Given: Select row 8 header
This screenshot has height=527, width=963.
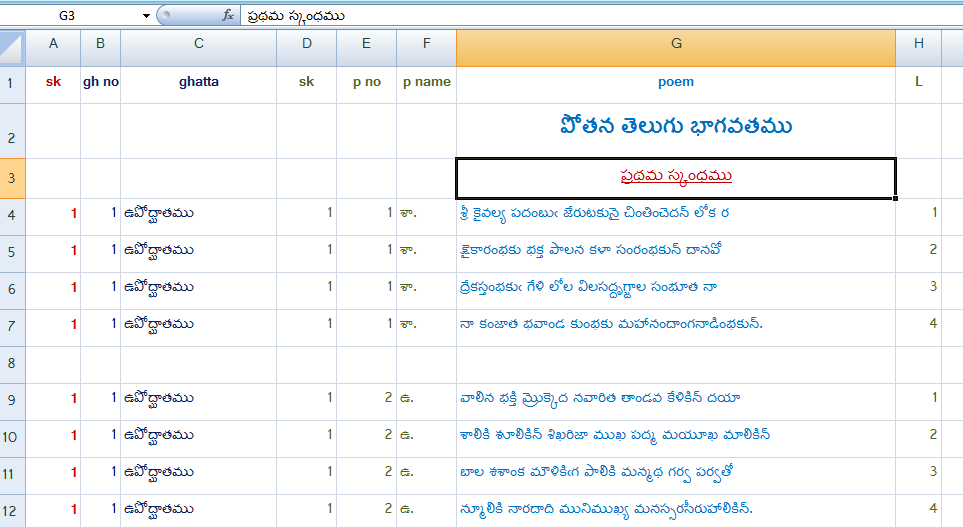Looking at the screenshot, I should click(x=12, y=364).
